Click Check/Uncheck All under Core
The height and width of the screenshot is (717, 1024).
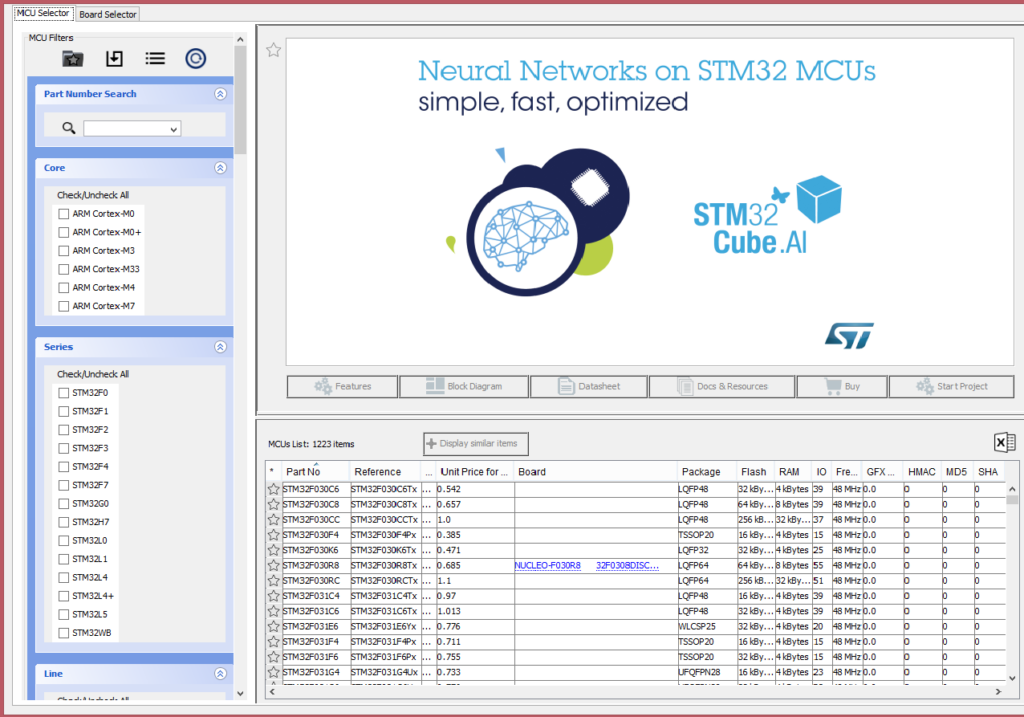point(93,195)
